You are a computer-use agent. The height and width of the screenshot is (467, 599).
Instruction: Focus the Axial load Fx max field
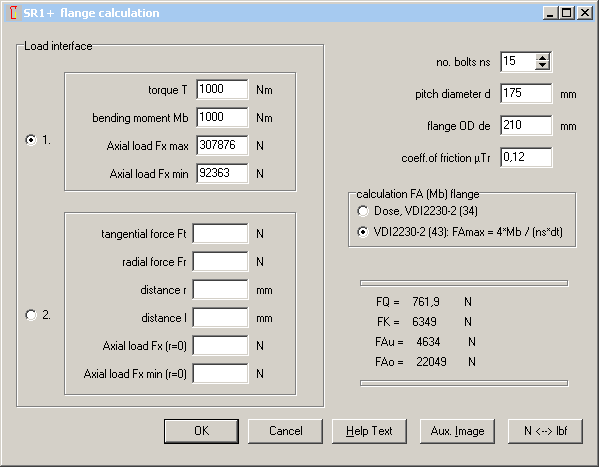pos(222,145)
